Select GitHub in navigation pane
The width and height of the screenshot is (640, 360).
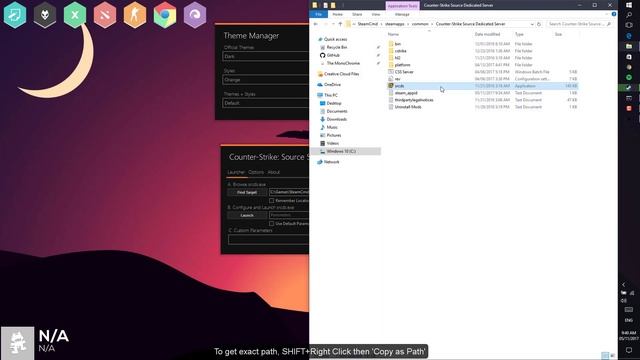pos(333,55)
